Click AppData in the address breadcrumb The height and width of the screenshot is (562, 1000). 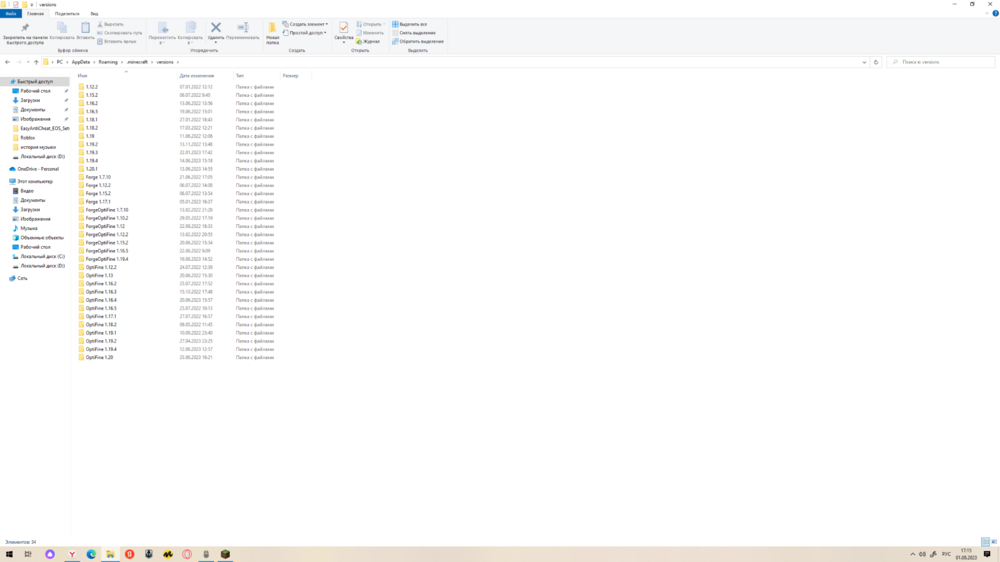(81, 62)
